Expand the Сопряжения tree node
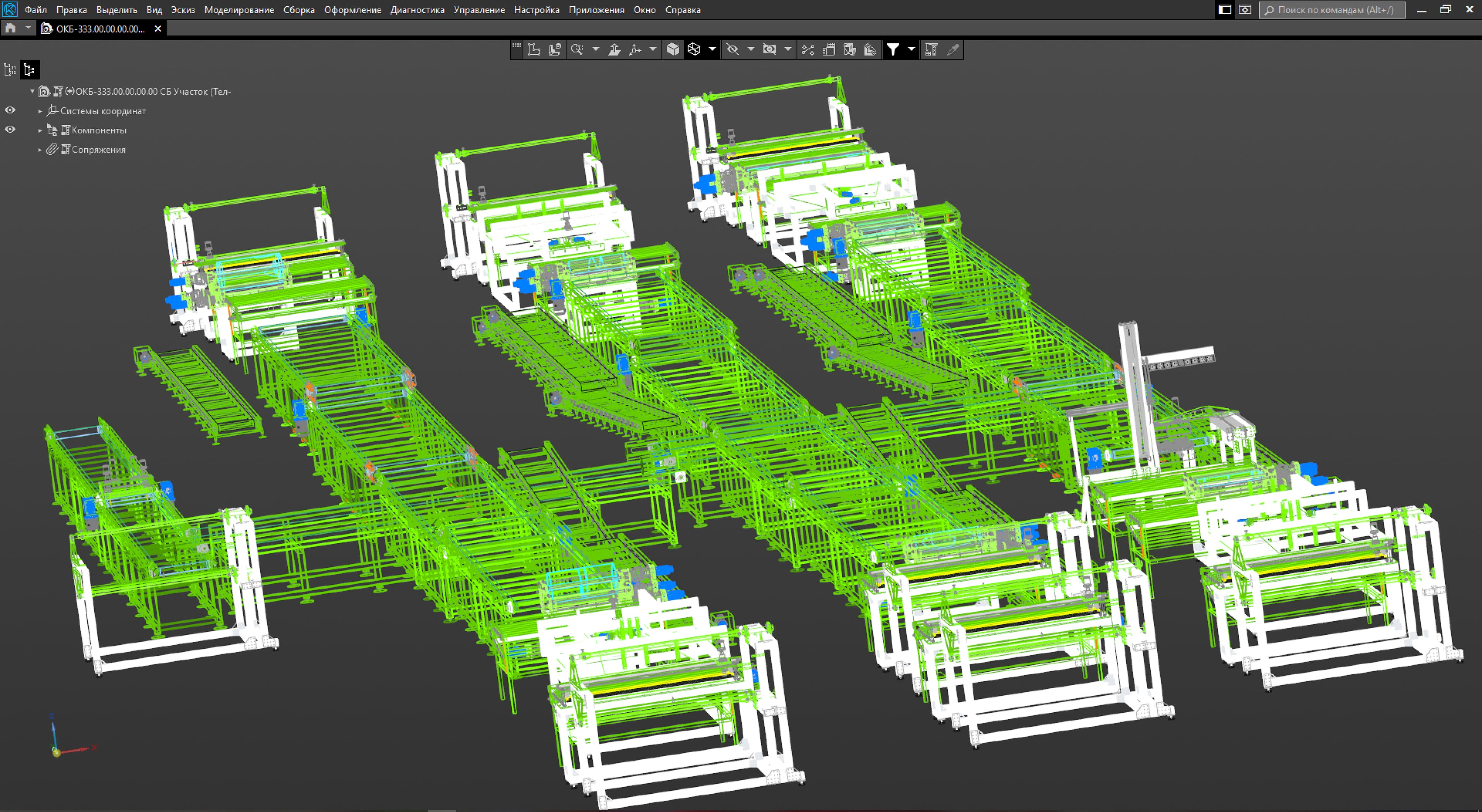The height and width of the screenshot is (812, 1482). point(40,150)
